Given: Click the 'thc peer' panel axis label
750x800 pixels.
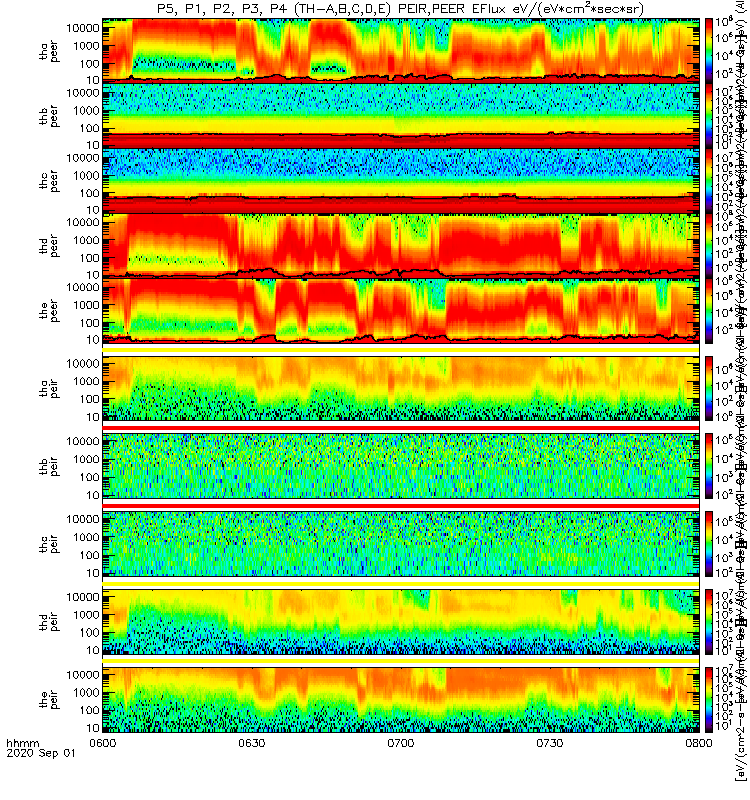Looking at the screenshot, I should [x=49, y=182].
